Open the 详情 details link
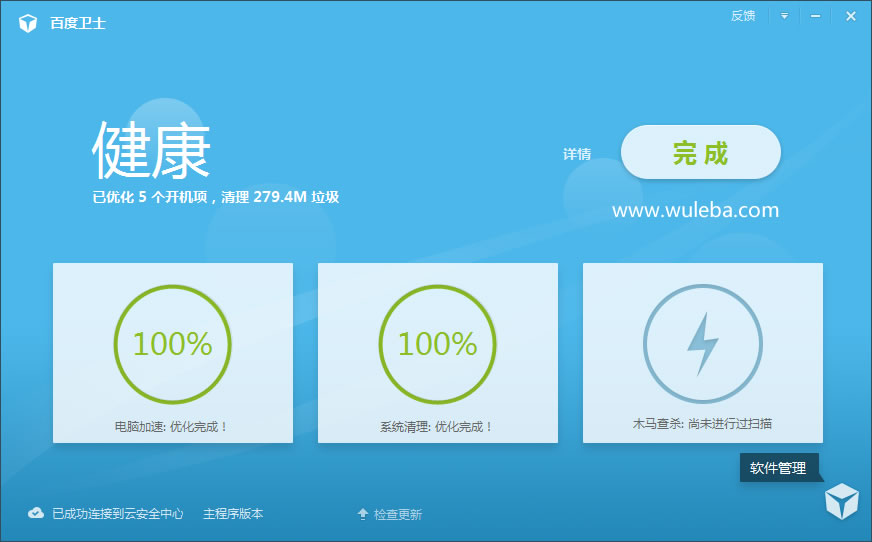 [577, 154]
